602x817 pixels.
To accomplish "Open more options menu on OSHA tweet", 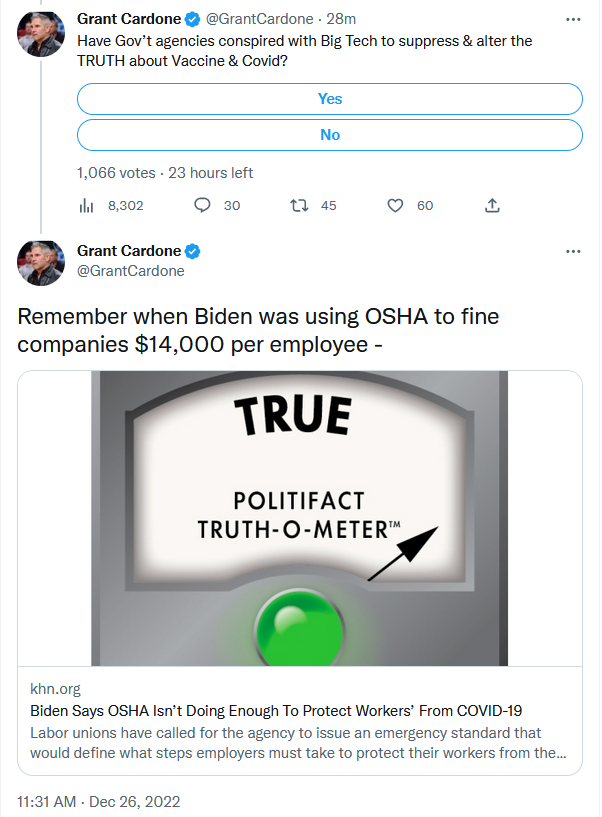I will [572, 251].
